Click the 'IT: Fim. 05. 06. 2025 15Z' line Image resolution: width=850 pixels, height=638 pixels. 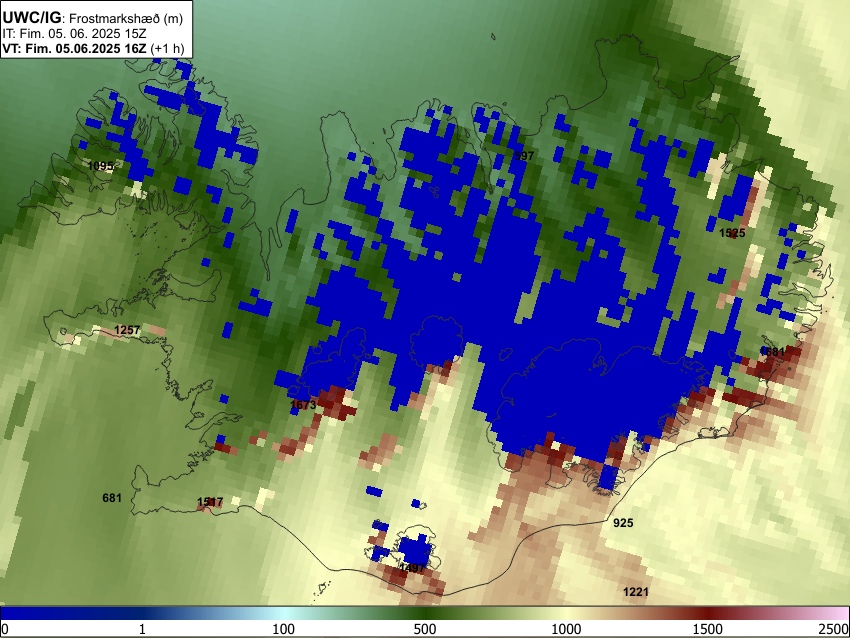point(74,34)
